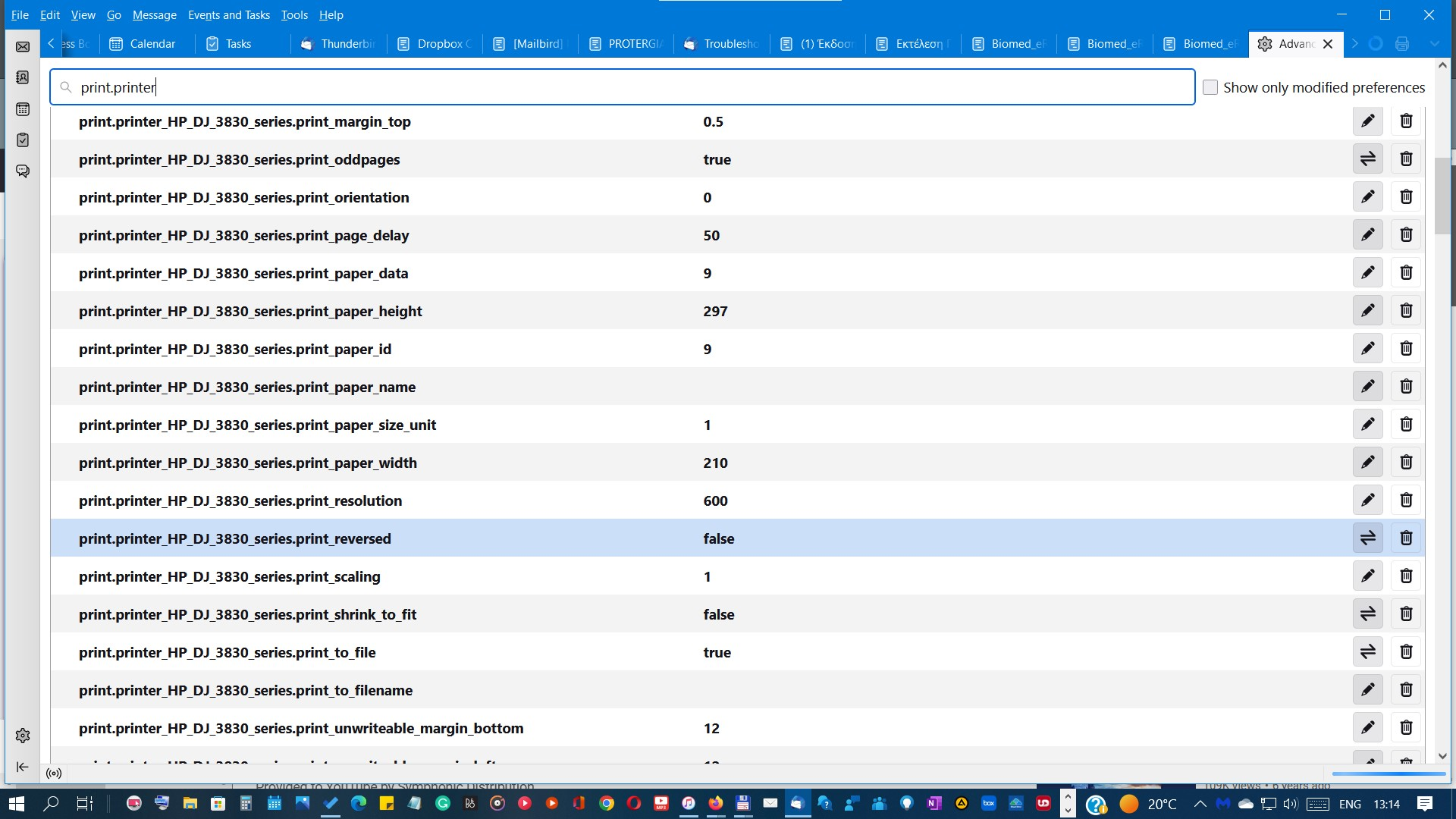Enable Show only modified preferences

click(x=1210, y=87)
